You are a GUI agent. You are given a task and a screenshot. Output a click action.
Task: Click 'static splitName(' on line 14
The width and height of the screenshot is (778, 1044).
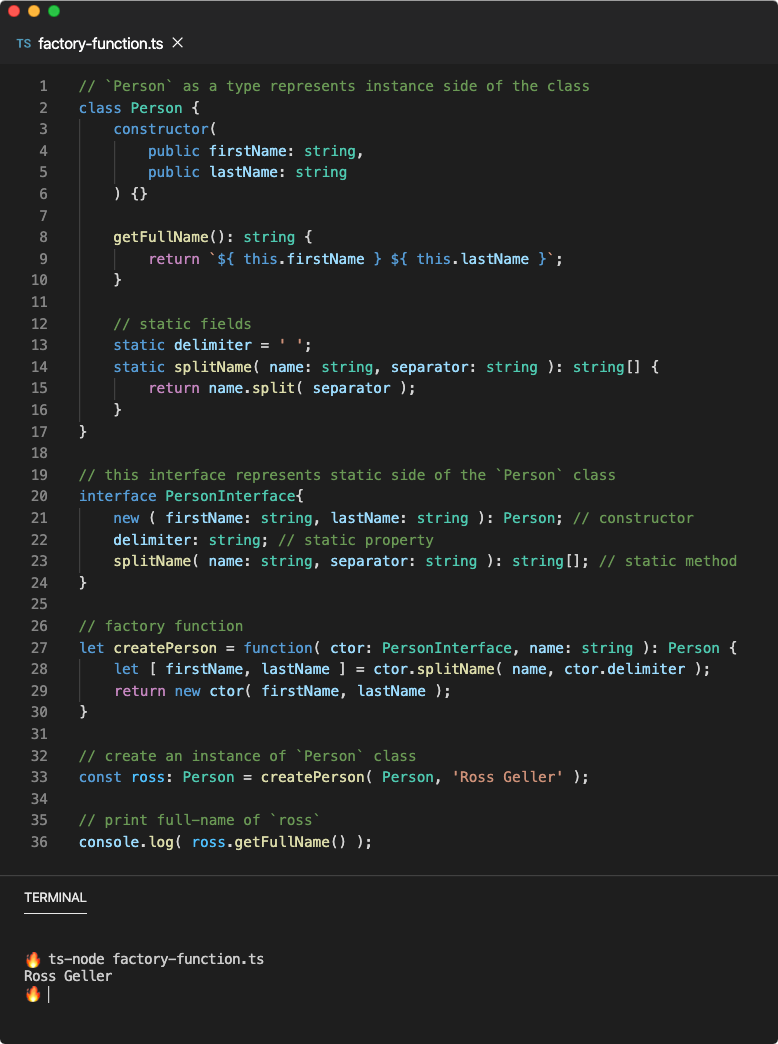pyautogui.click(x=187, y=367)
